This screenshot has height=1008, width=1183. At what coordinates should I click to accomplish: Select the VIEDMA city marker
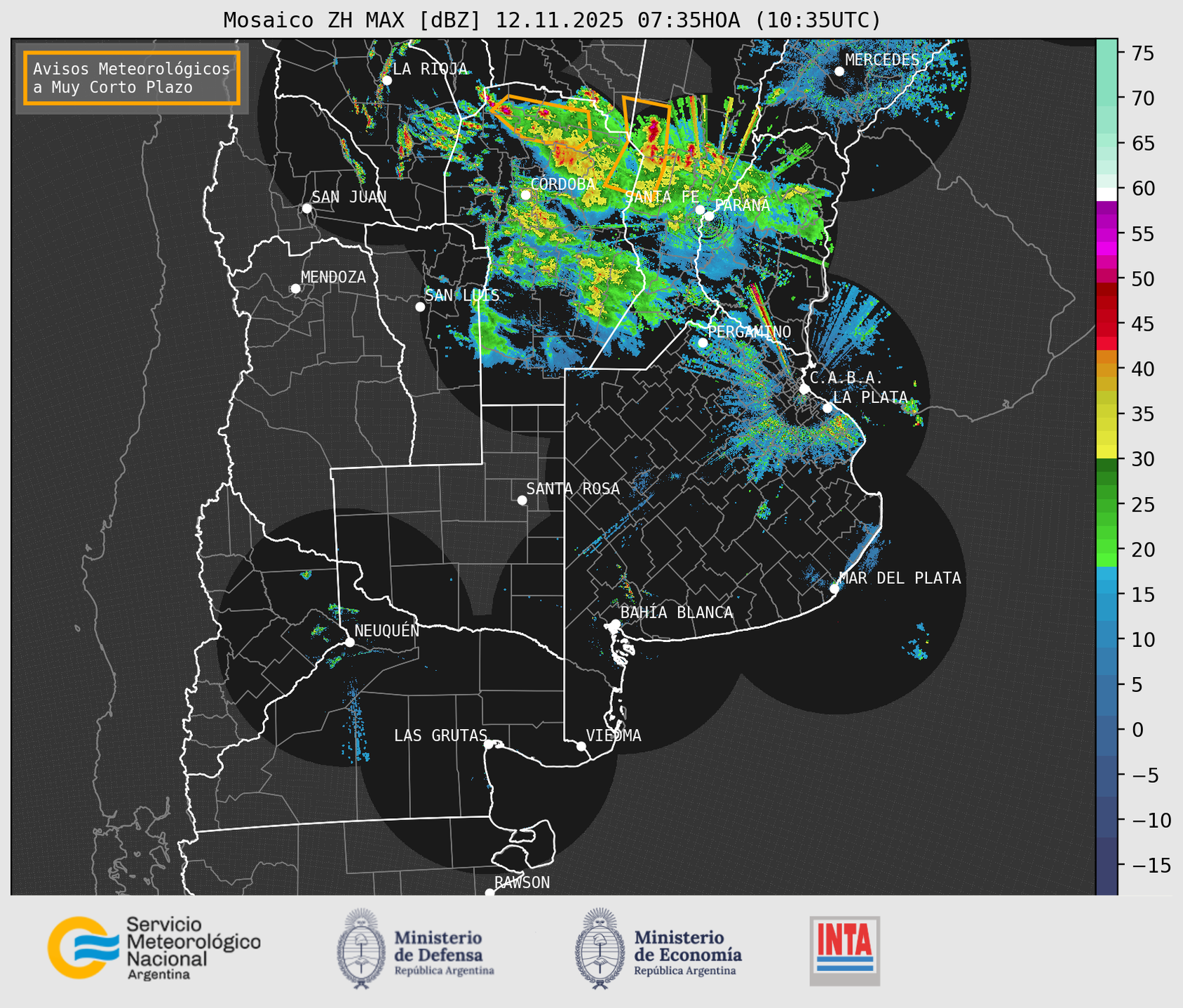click(581, 746)
